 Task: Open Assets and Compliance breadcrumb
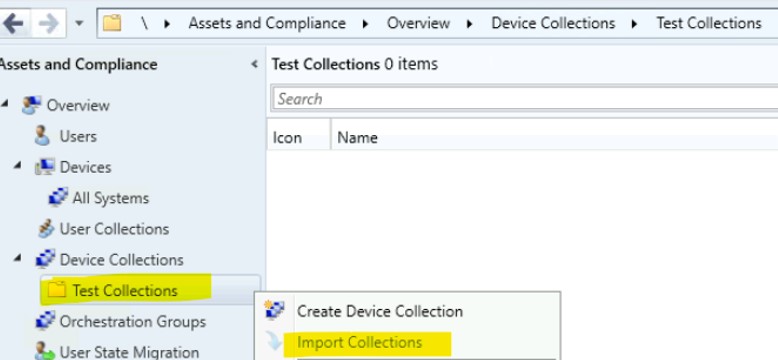(267, 23)
